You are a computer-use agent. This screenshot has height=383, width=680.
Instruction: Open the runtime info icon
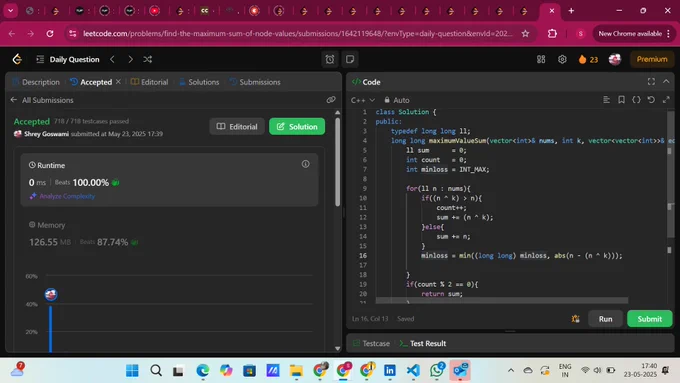click(x=306, y=164)
